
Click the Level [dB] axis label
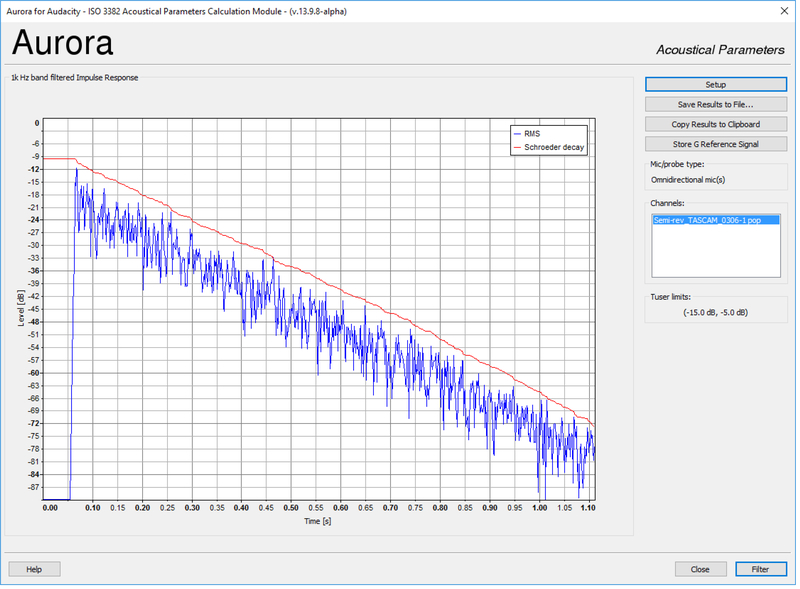tap(21, 308)
